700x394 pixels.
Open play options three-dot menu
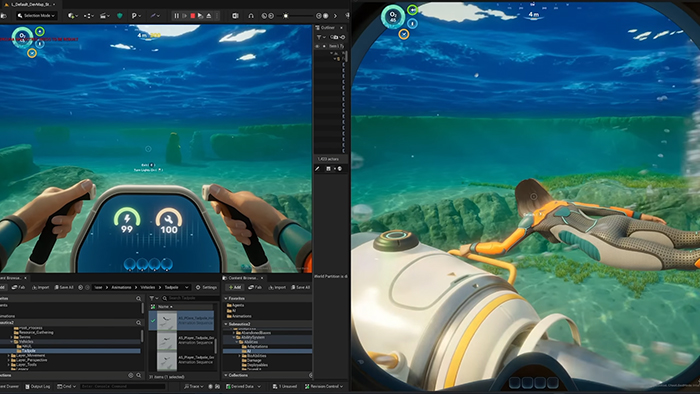217,16
